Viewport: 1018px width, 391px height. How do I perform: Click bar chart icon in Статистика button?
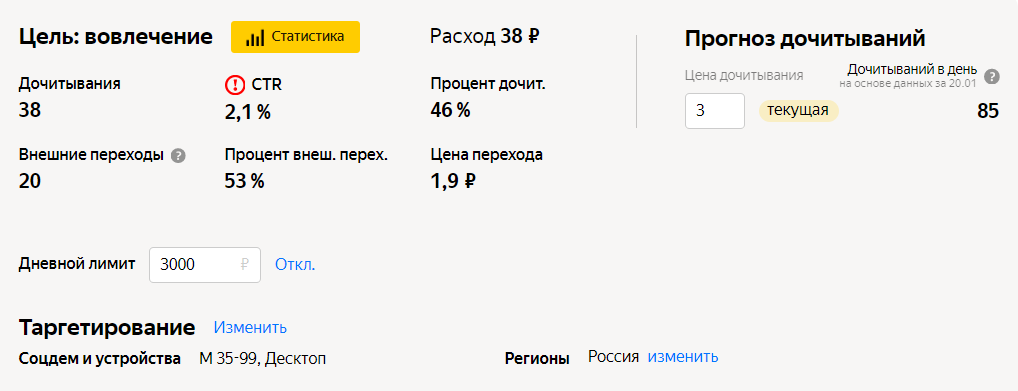pos(254,38)
